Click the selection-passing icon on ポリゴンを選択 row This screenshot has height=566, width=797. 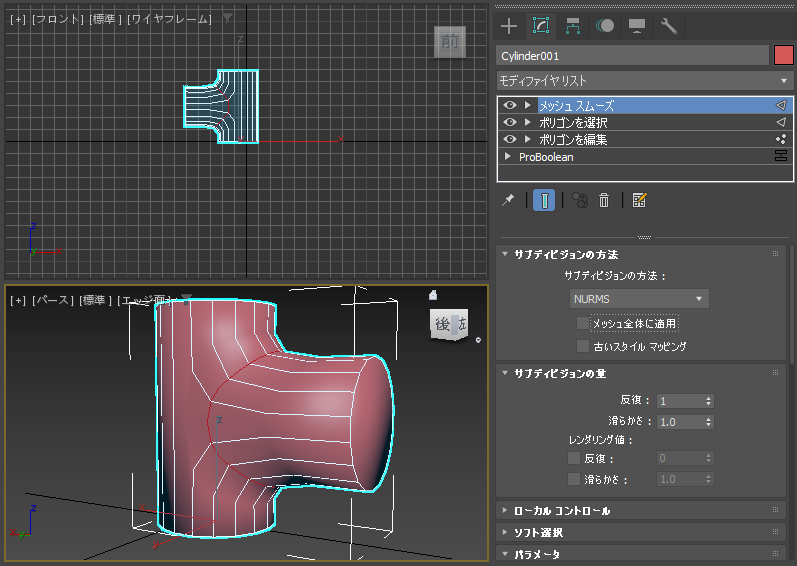coord(781,122)
